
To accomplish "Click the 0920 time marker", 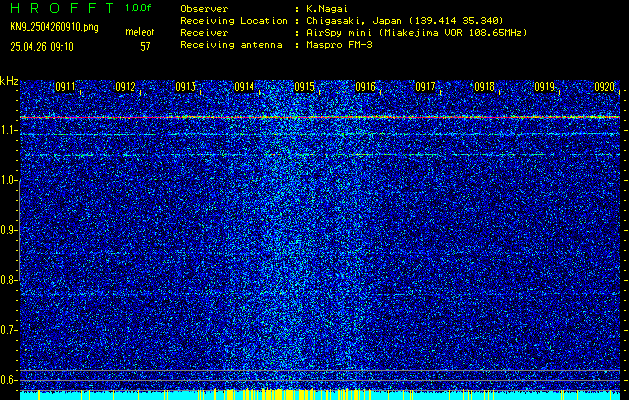I will click(x=605, y=87).
